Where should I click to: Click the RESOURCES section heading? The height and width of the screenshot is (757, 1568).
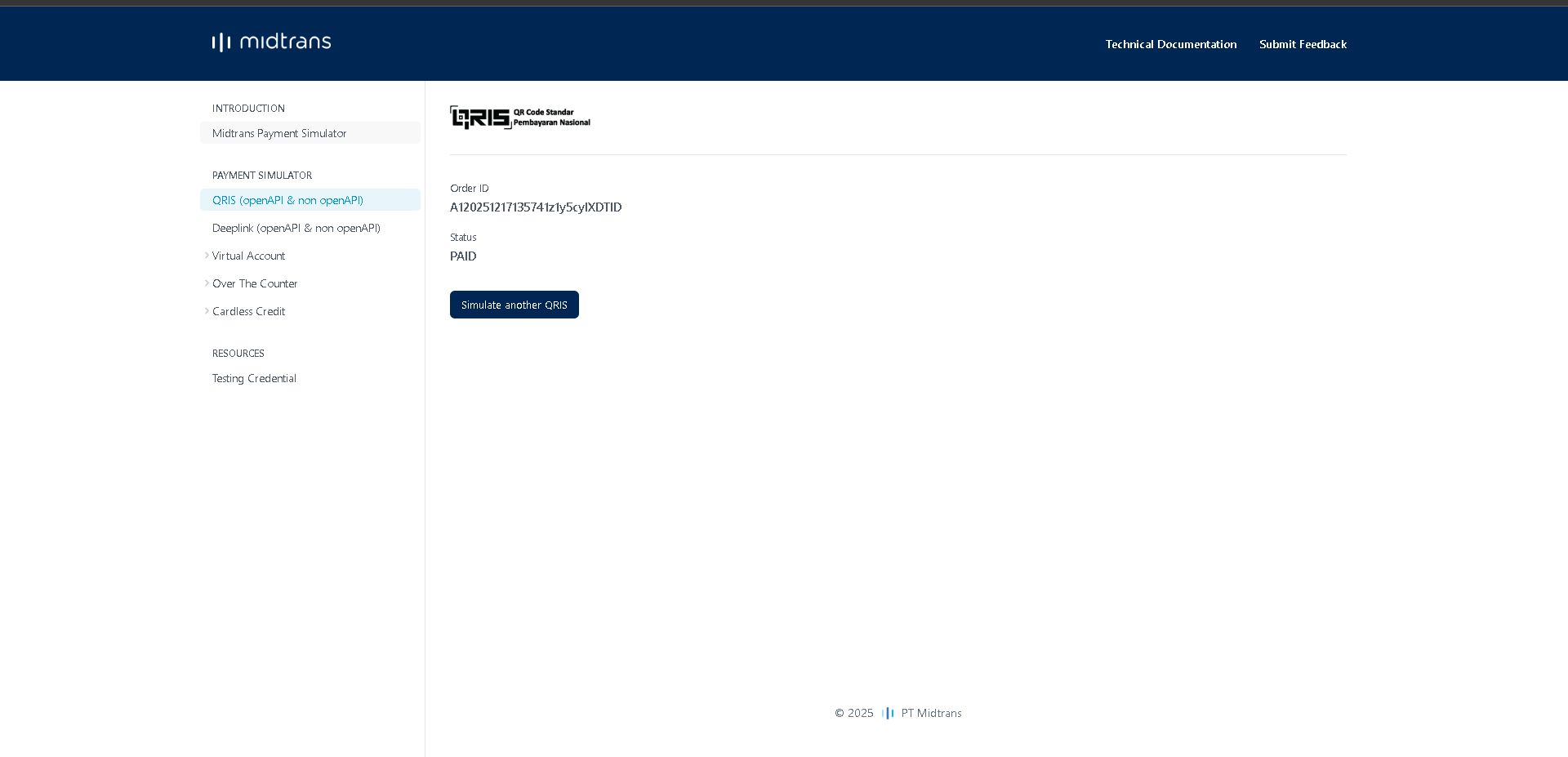(238, 354)
